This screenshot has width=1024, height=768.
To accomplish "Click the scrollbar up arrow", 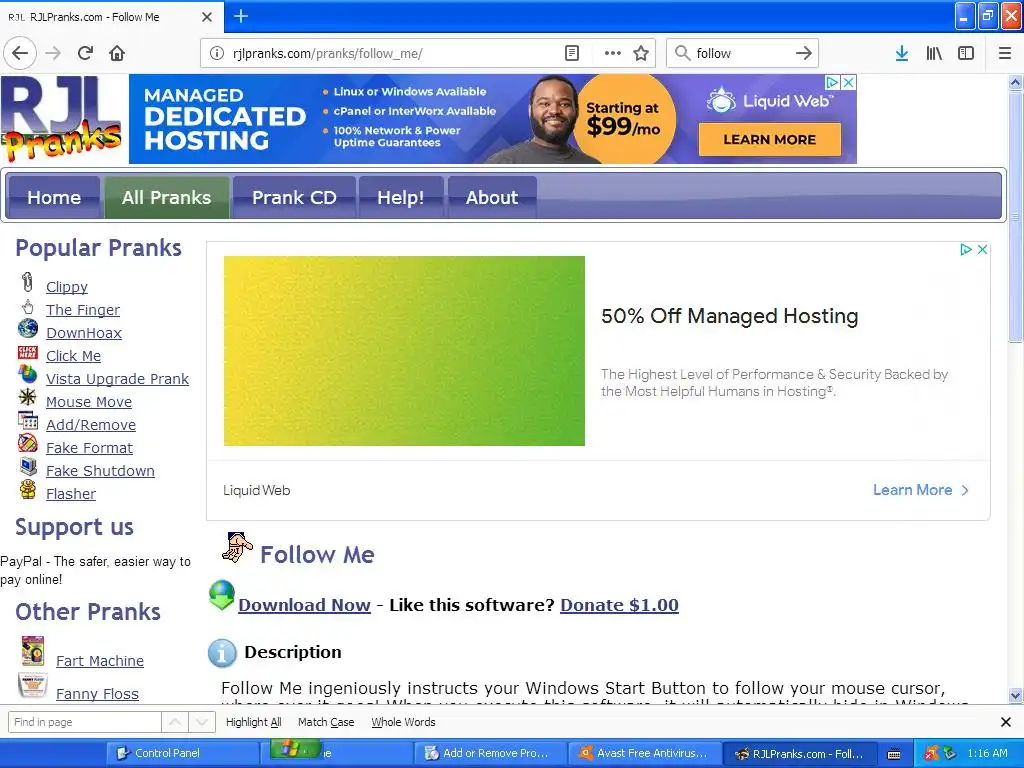I will click(x=1015, y=82).
